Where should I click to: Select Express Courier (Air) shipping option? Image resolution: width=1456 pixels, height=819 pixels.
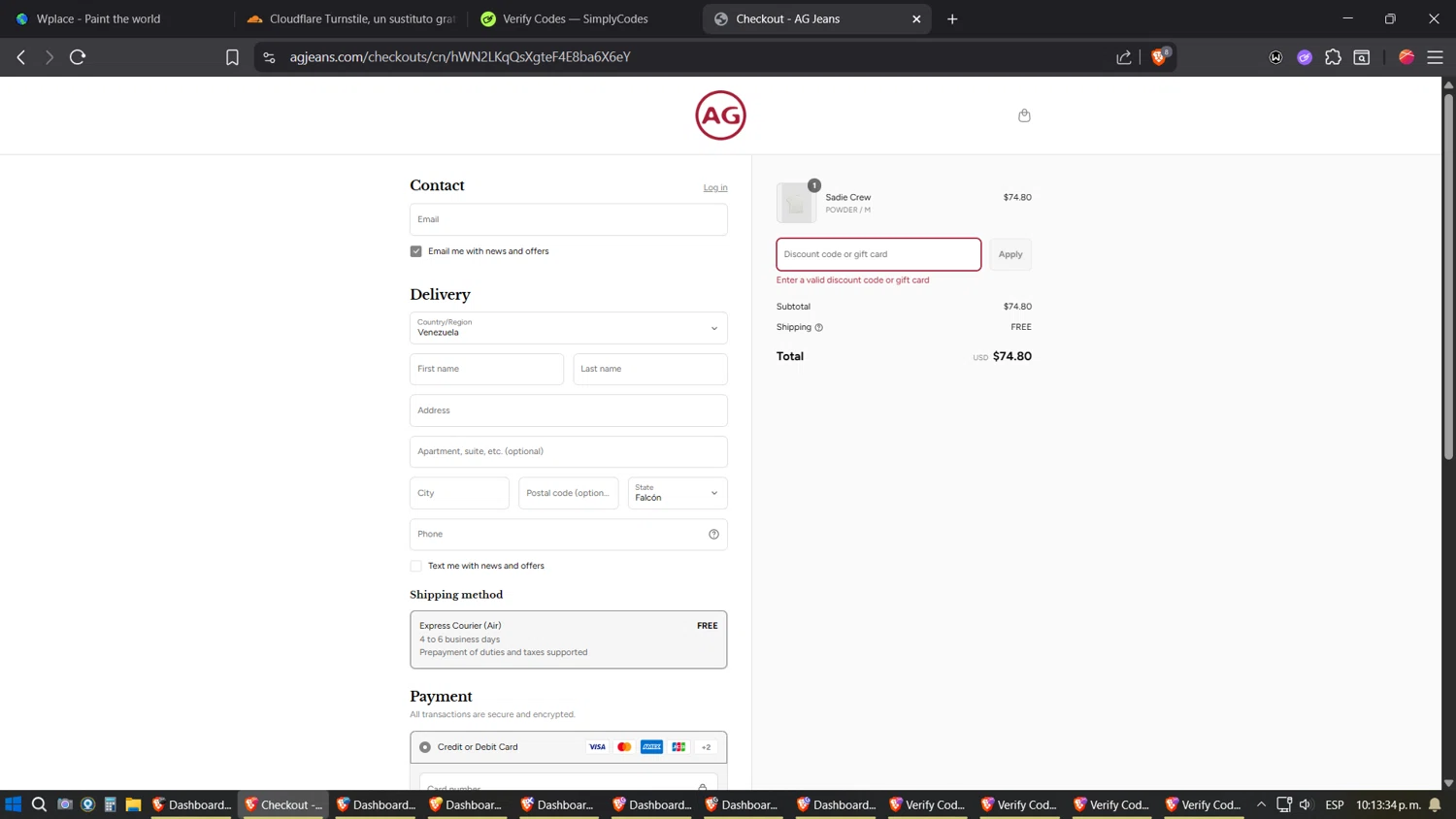pos(568,639)
